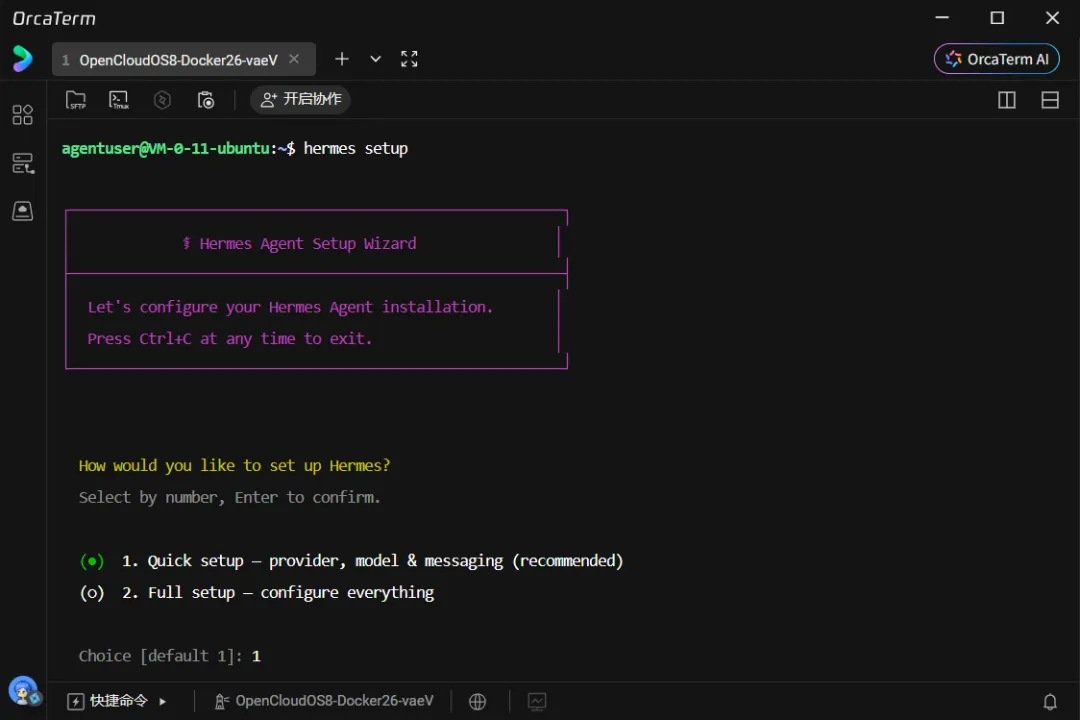This screenshot has height=720, width=1080.
Task: Click "Let's configure your Hermes Agent installation."
Action: point(290,307)
